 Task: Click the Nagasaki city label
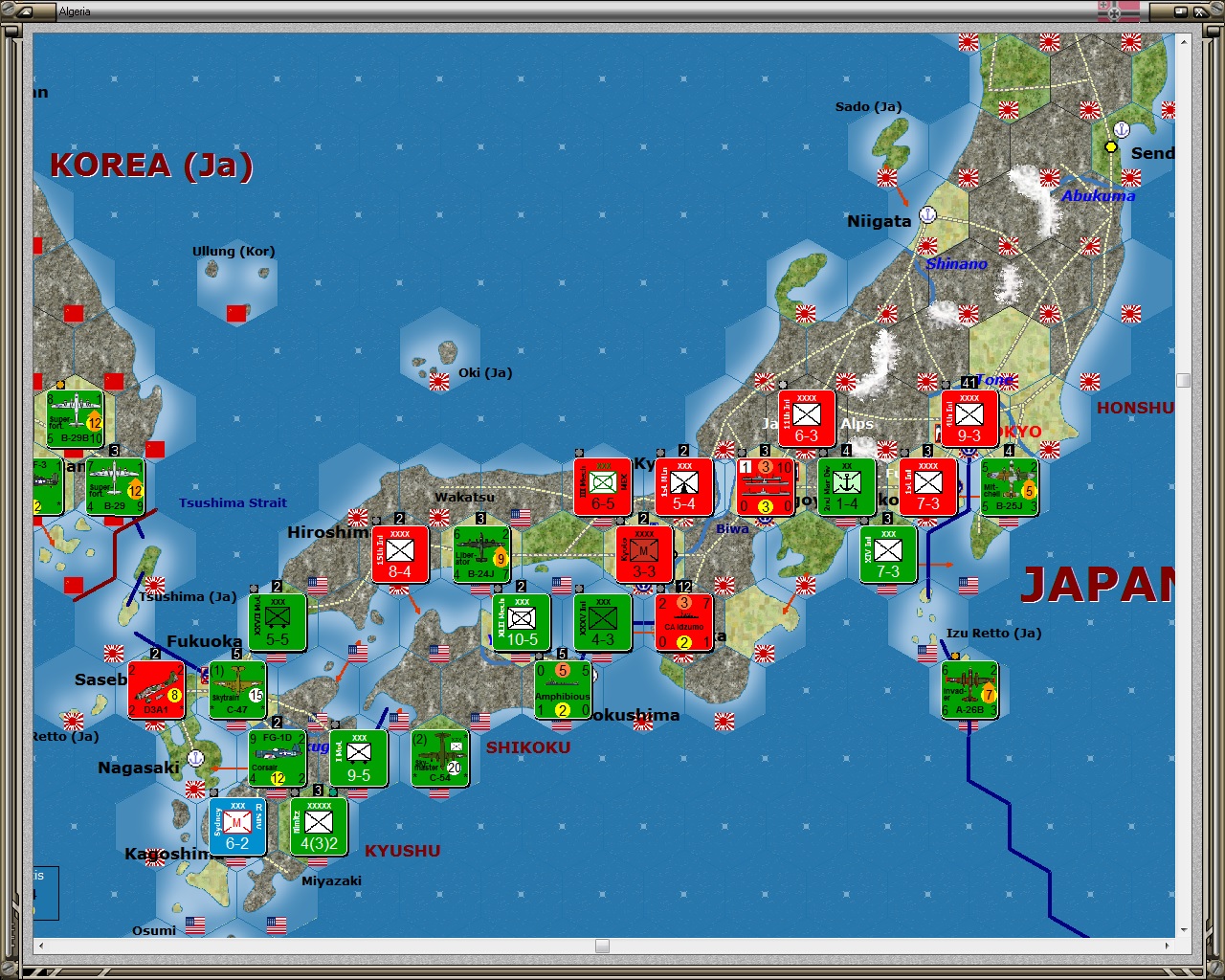click(139, 768)
